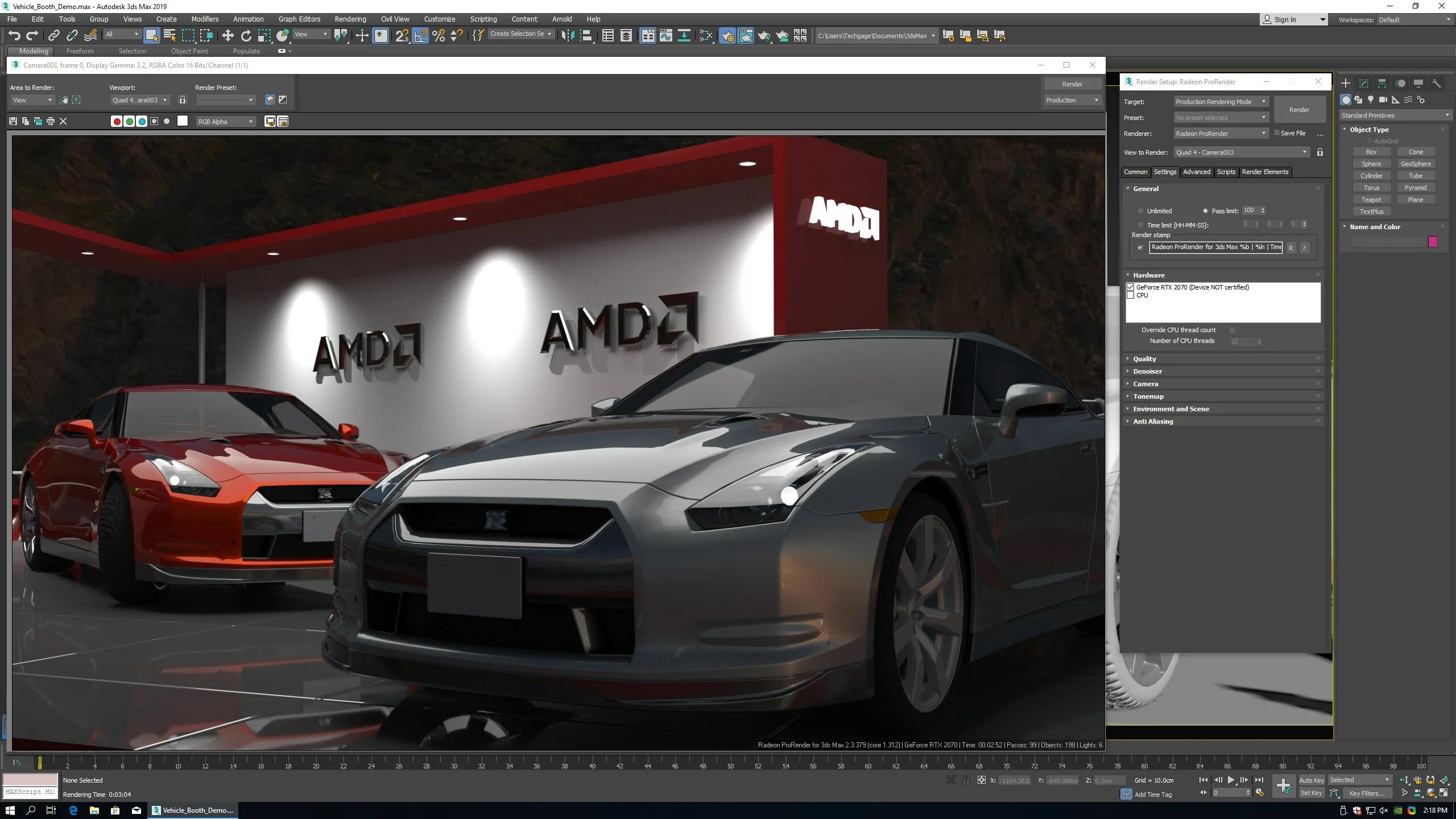Uncheck GeForce RTX 2070 device
Screen dimensions: 1456x819
click(x=1131, y=287)
